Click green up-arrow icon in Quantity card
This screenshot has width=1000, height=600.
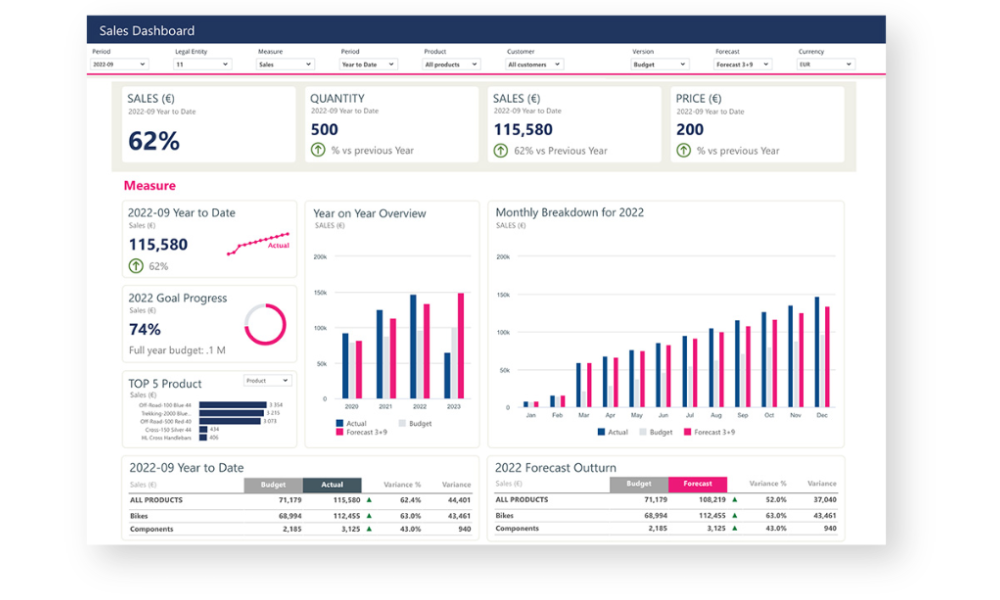coord(318,150)
